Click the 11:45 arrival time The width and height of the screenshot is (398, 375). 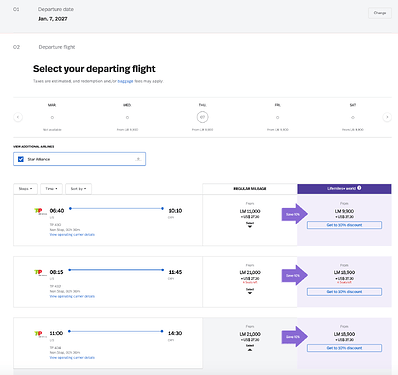[175, 272]
